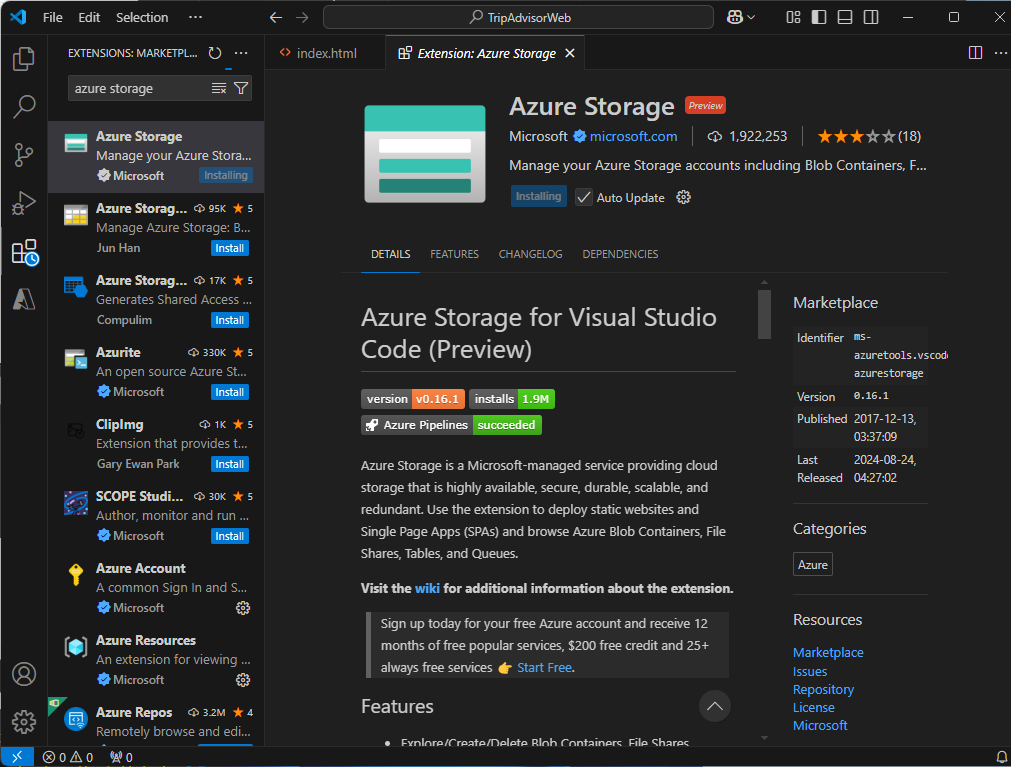Open the wiki link
Screen dimensions: 1011x767
click(x=427, y=588)
